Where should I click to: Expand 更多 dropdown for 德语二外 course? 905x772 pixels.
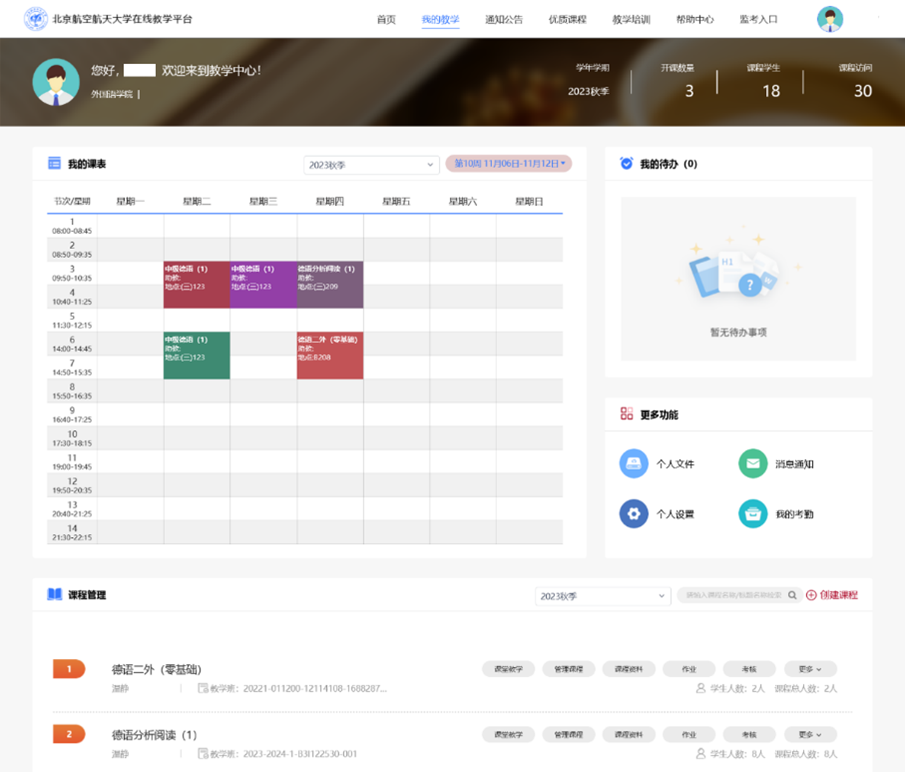coord(810,669)
